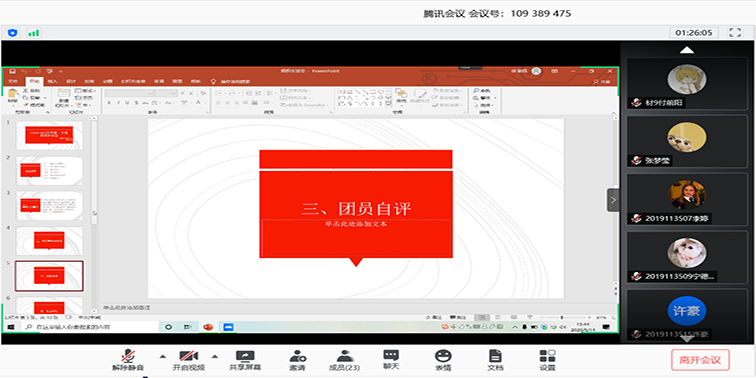Open the Members (23) list

click(x=344, y=361)
